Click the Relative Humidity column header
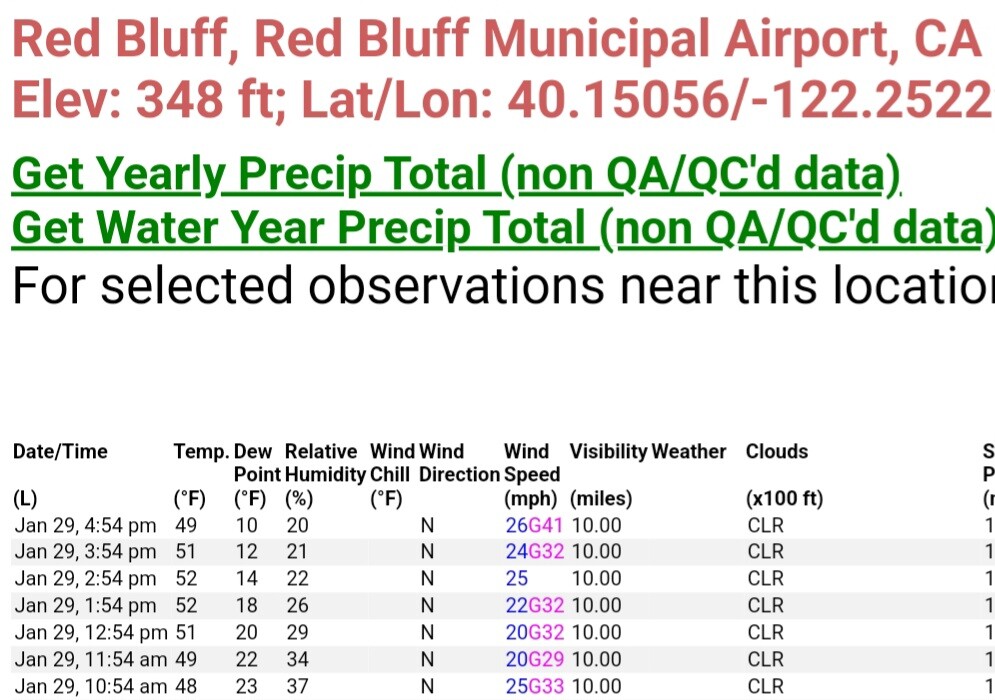 325,463
